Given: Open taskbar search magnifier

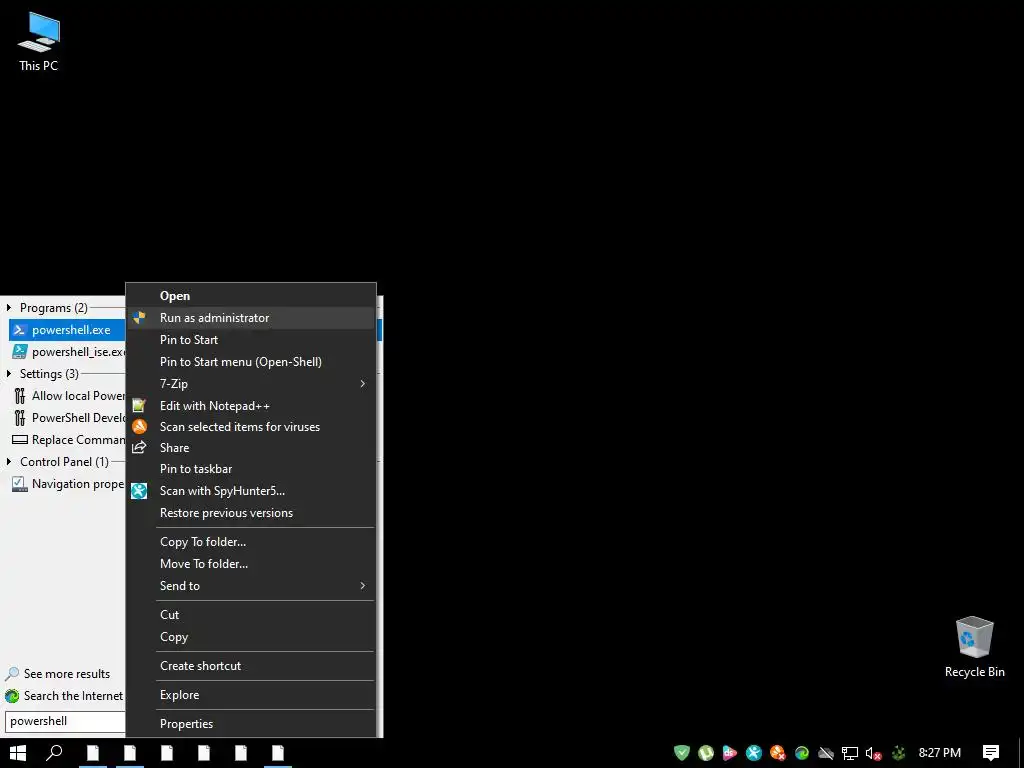Looking at the screenshot, I should (x=54, y=753).
